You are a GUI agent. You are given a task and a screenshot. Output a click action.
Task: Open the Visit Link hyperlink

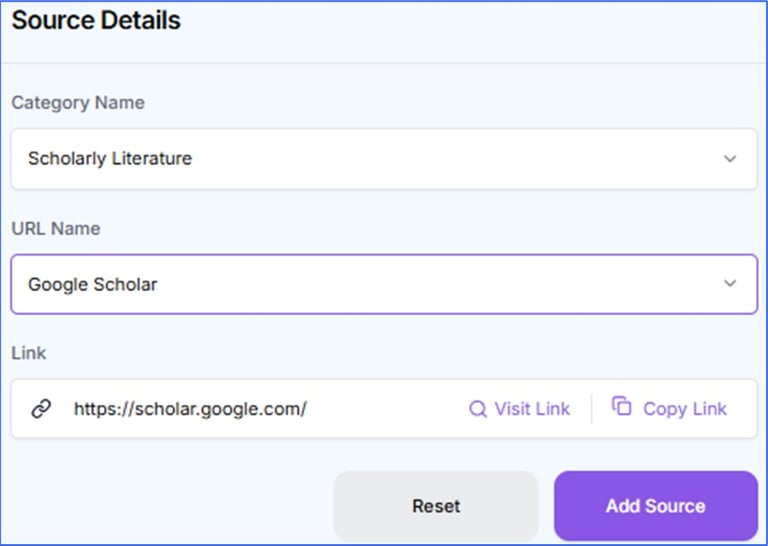532,408
